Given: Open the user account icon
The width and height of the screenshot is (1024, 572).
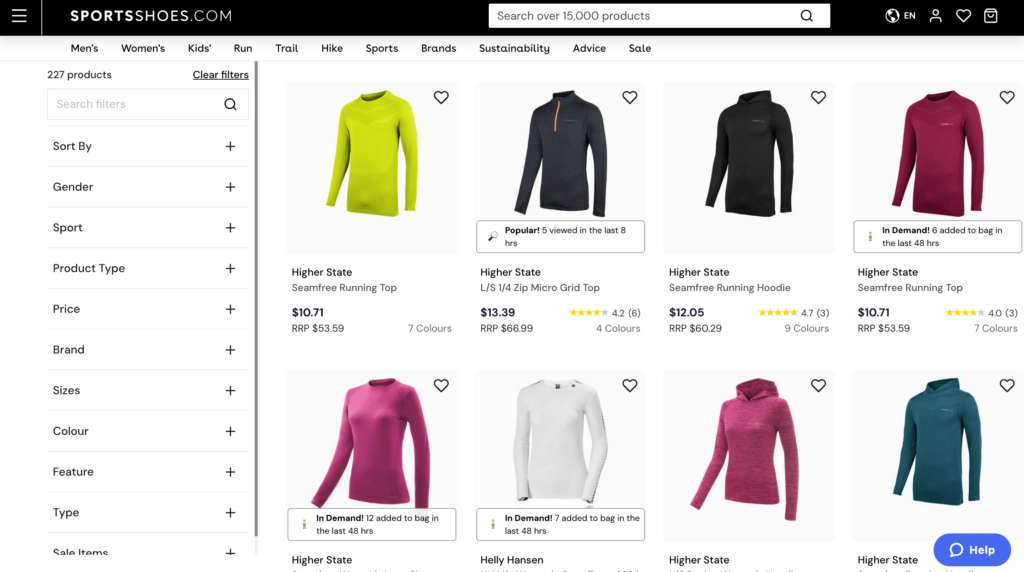Looking at the screenshot, I should 935,16.
